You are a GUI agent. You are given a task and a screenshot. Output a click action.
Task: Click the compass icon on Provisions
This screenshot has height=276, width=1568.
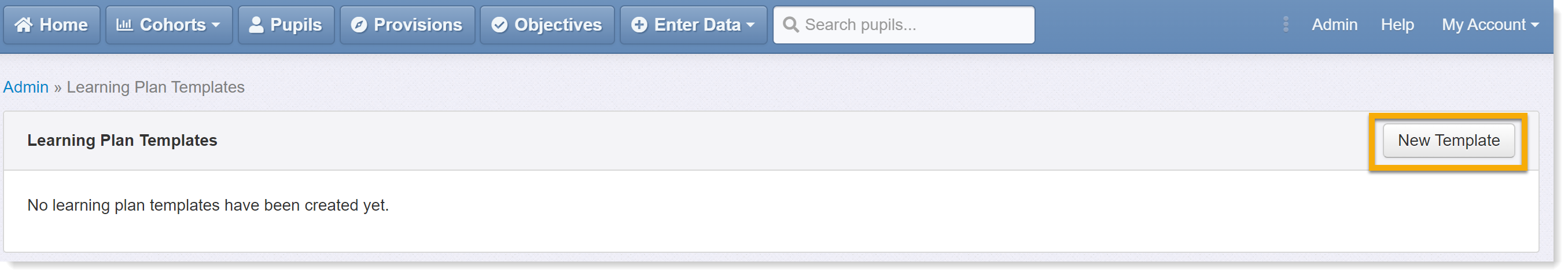coord(359,25)
